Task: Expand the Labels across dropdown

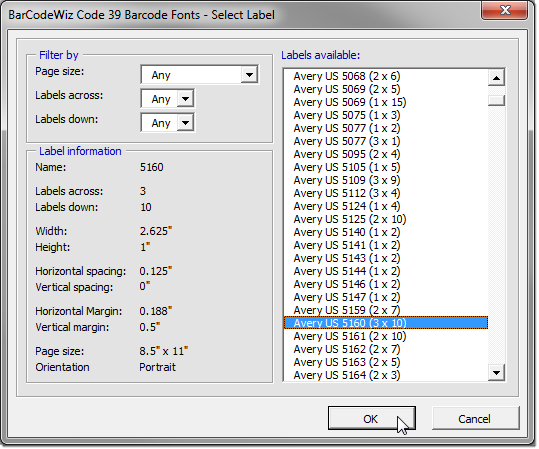Action: [167, 98]
